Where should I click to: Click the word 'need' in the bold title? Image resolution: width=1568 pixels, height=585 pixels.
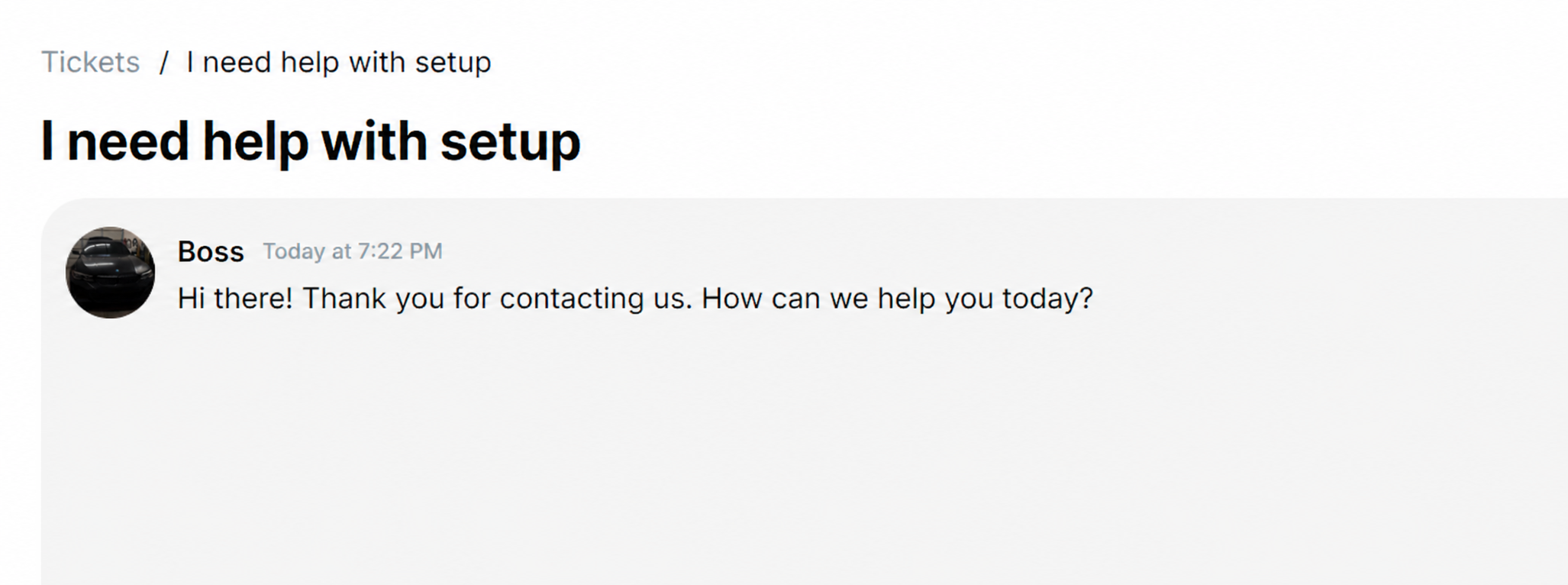tap(127, 142)
